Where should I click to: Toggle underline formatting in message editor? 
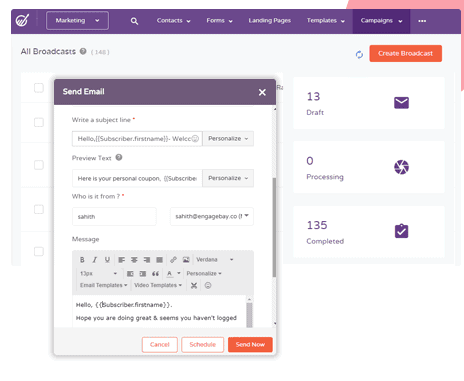[x=107, y=260]
